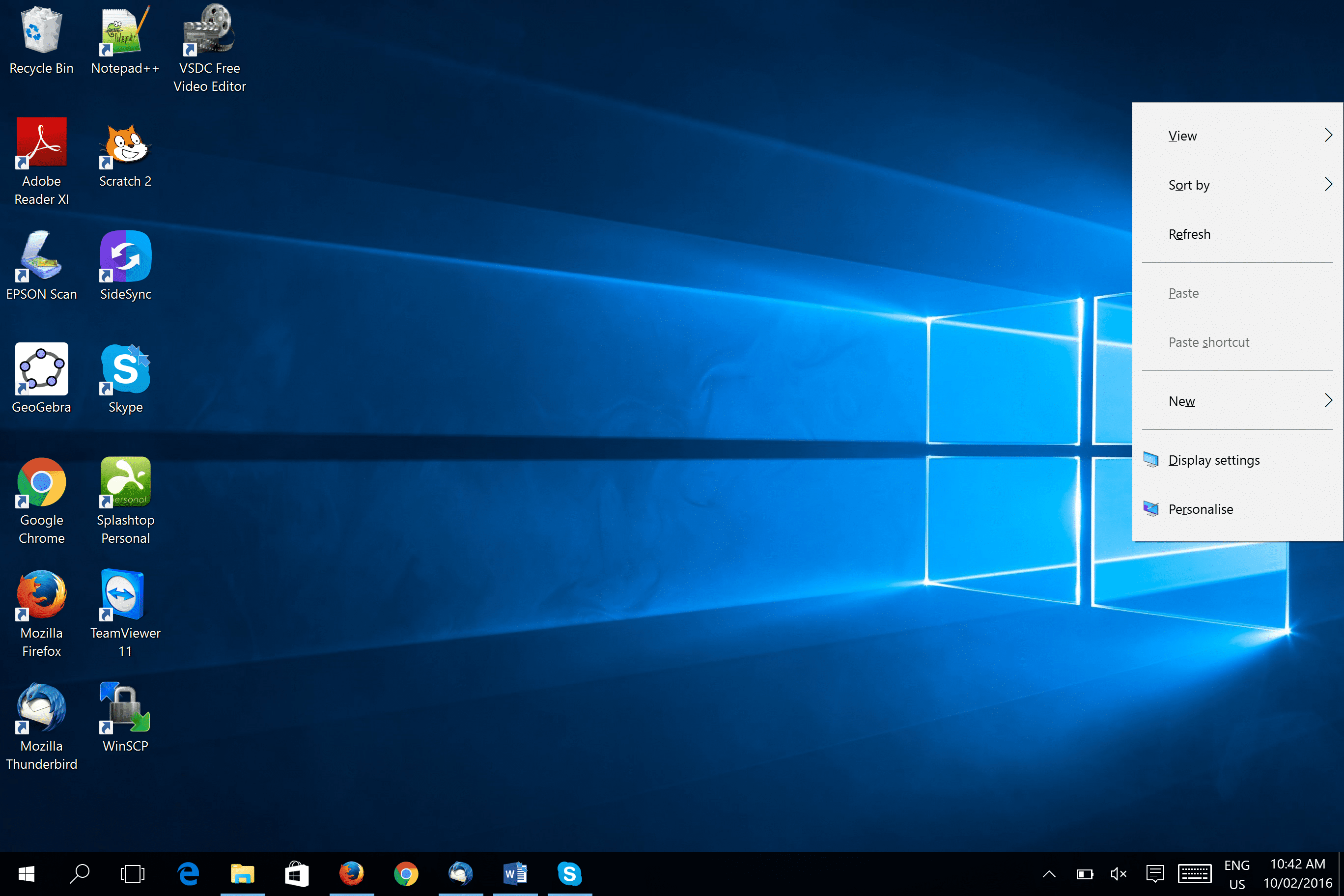This screenshot has width=1344, height=896.
Task: Open the touch keyboard from tray
Action: (x=1194, y=874)
